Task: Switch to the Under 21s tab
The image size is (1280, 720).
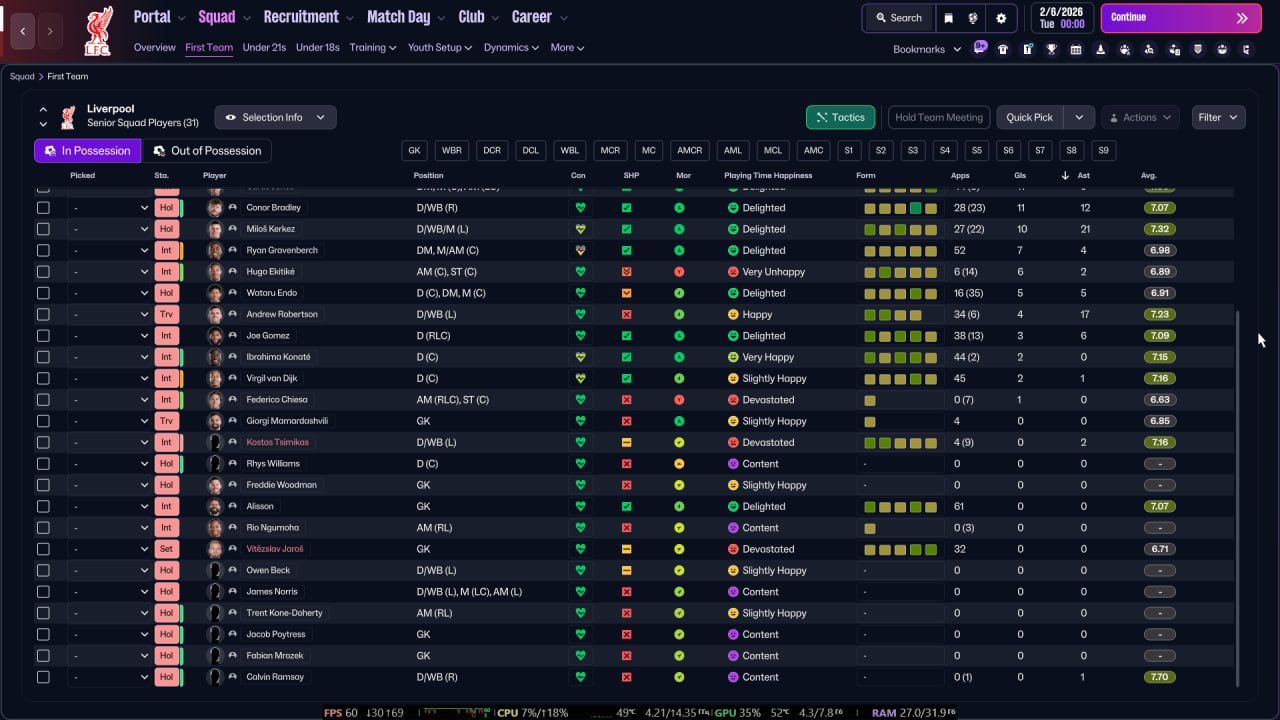Action: pos(264,47)
